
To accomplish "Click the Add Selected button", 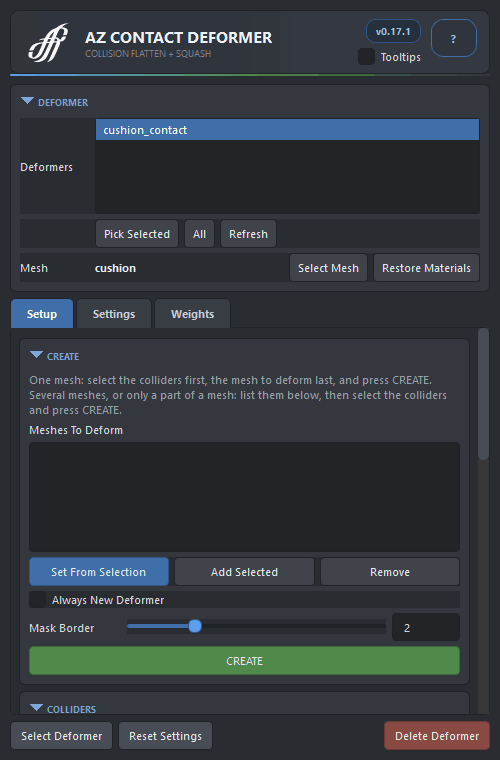I will [244, 572].
